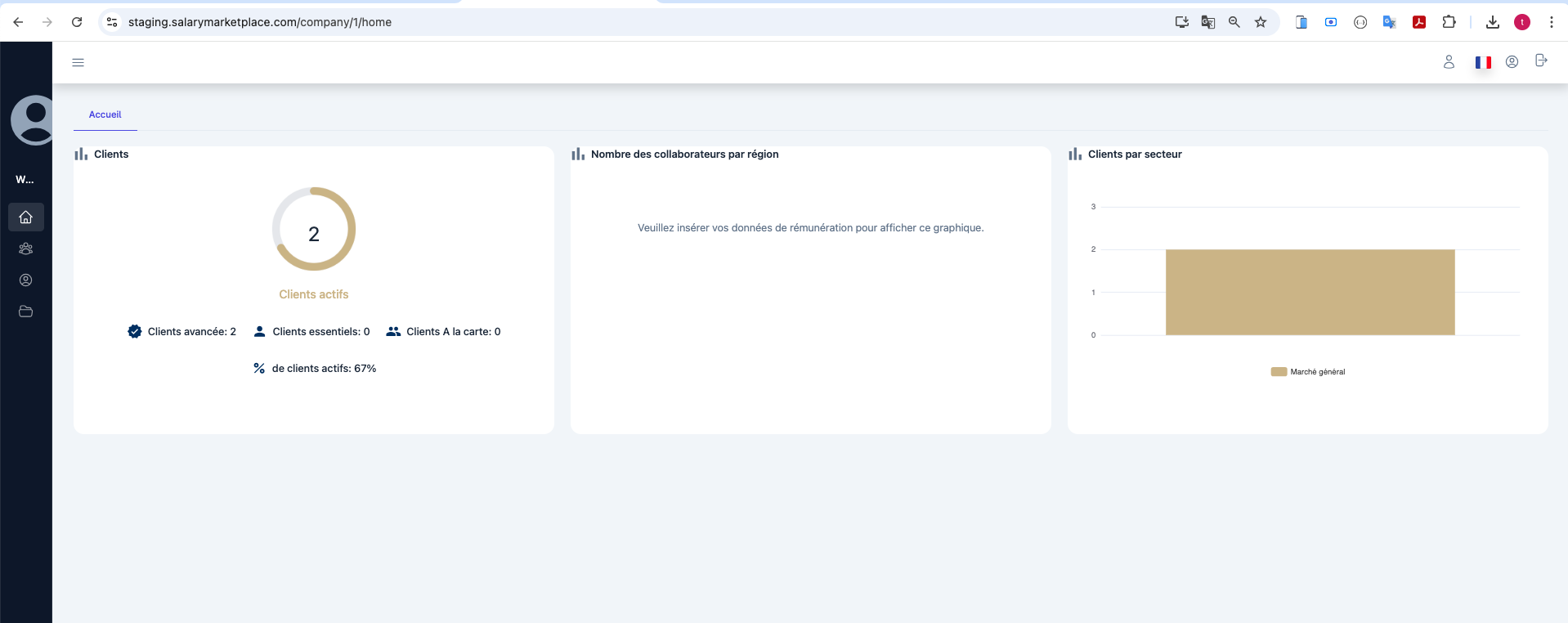Open the home icon in sidebar
Screen dimensions: 1568x623
pyautogui.click(x=26, y=217)
